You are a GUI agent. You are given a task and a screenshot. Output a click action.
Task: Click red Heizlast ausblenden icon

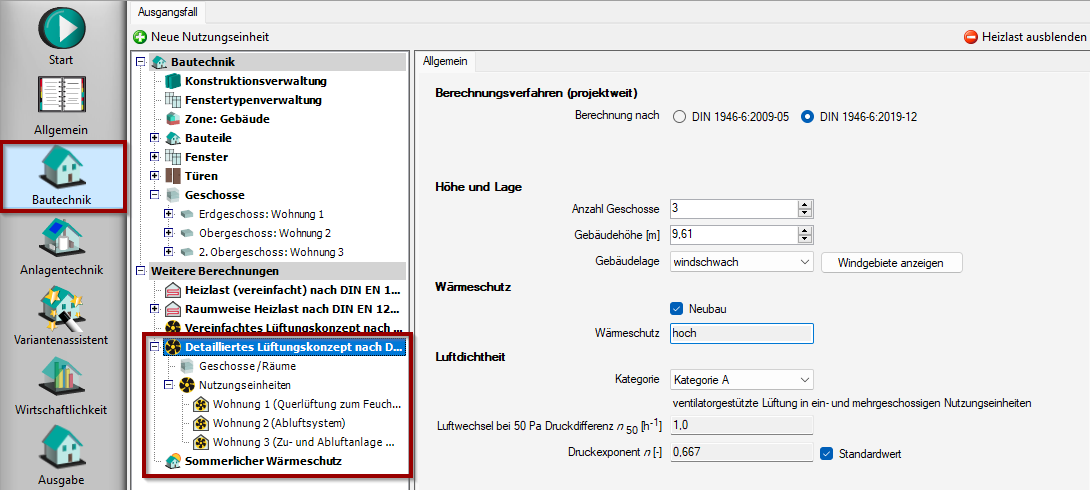point(970,37)
